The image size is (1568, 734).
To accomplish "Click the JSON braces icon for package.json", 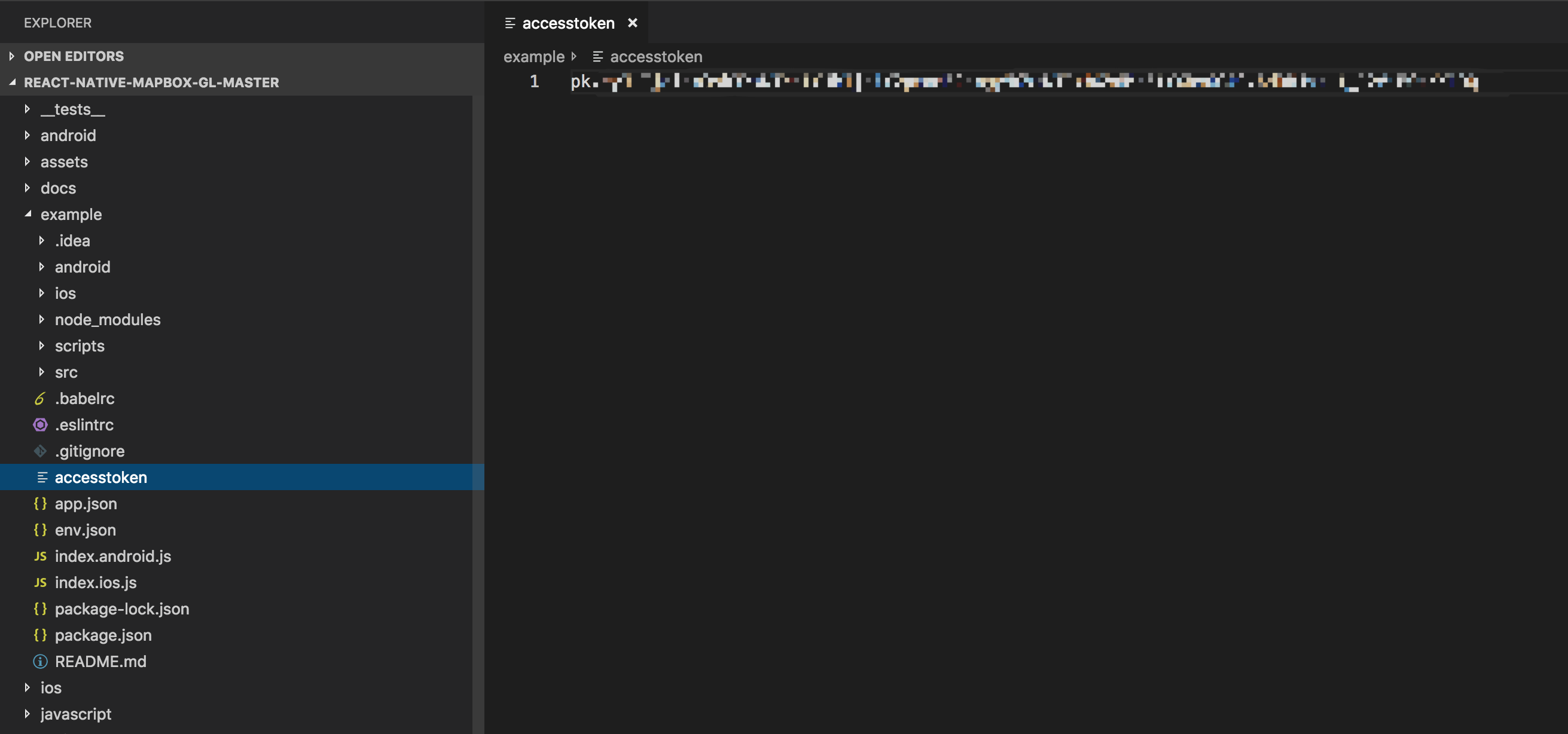I will tap(40, 635).
